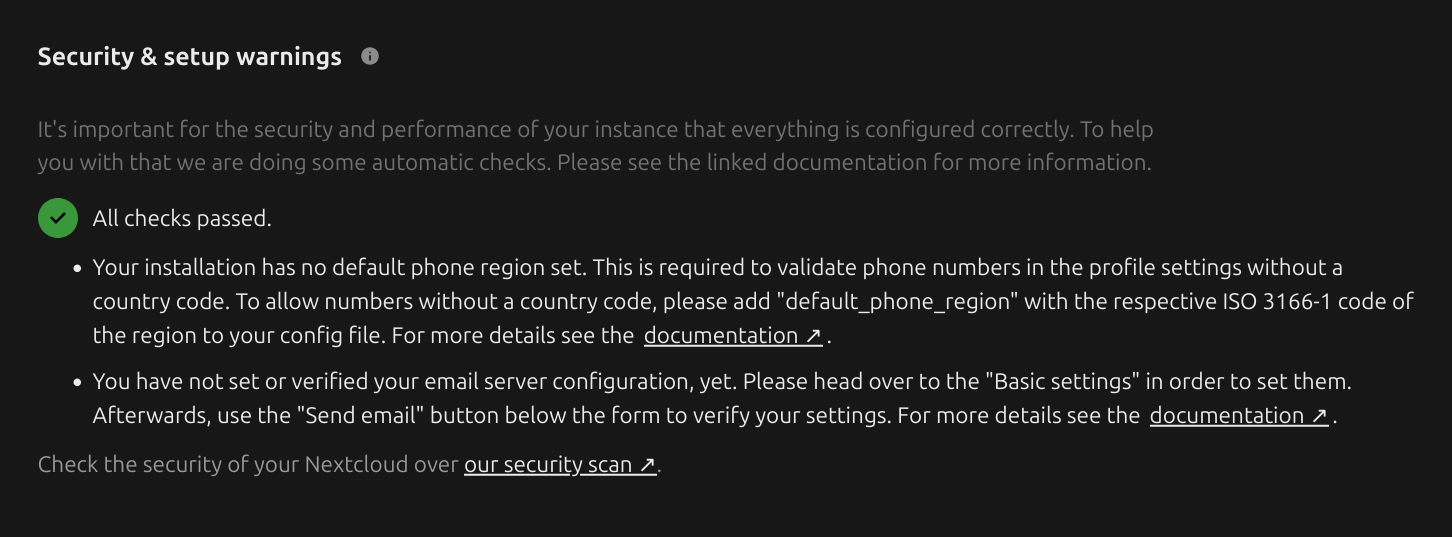Open the info icon beside Security & setup warnings
The width and height of the screenshot is (1452, 537).
(x=370, y=56)
